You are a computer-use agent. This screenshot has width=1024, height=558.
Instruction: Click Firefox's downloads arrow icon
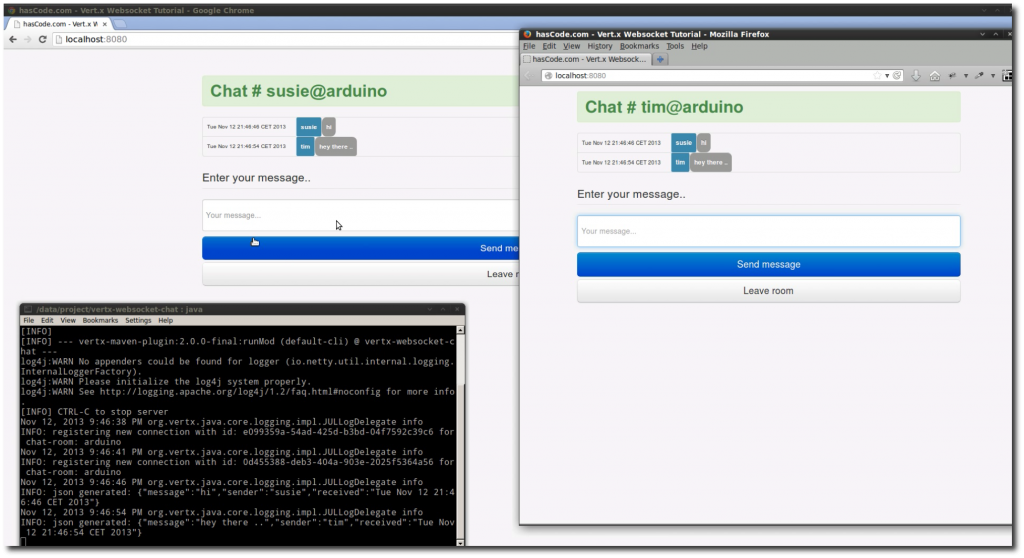tap(916, 76)
